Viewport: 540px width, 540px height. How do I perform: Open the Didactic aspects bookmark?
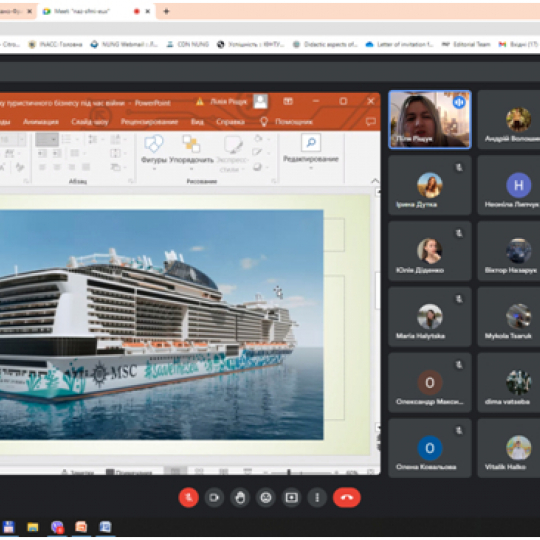coord(325,44)
